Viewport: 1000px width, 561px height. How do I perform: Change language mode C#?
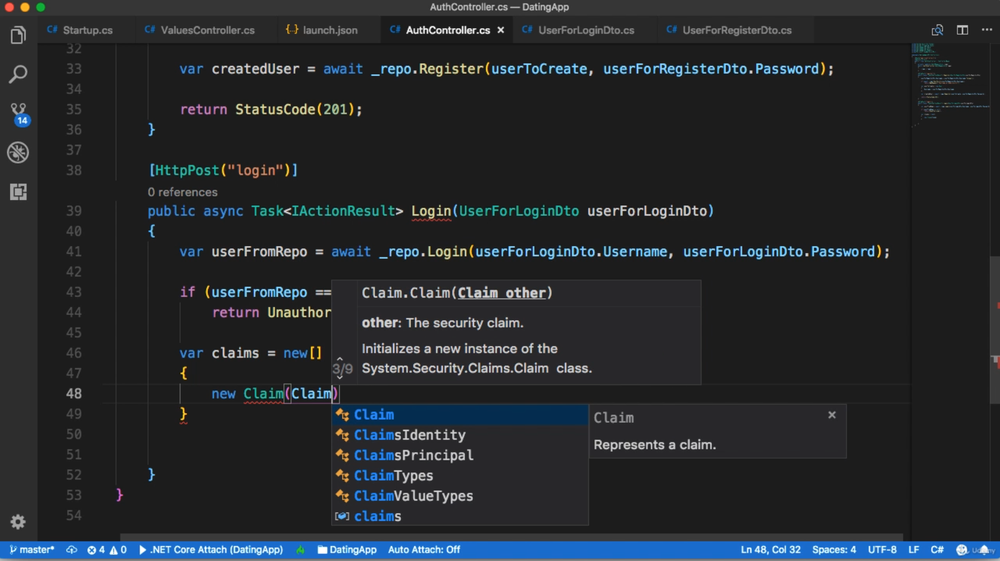[937, 550]
